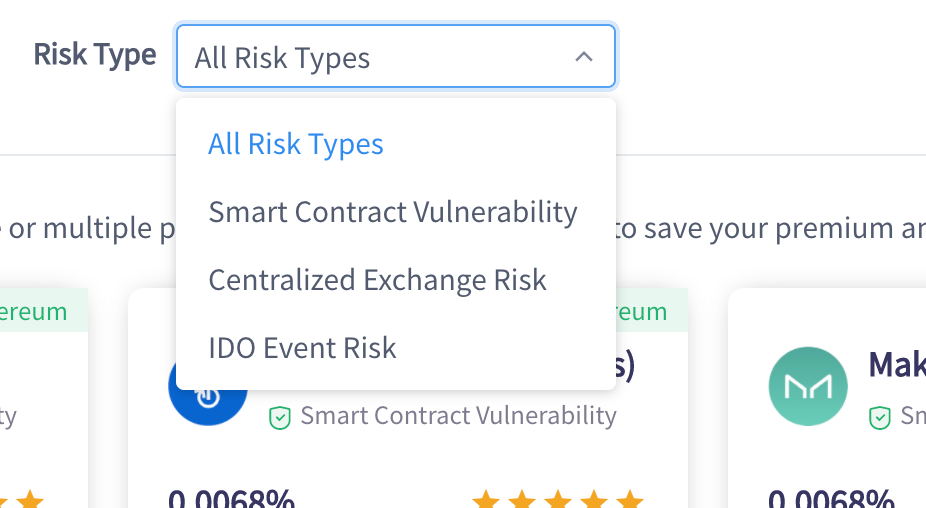Viewport: 926px width, 508px height.
Task: Click the first star in middle card rating
Action: point(486,500)
